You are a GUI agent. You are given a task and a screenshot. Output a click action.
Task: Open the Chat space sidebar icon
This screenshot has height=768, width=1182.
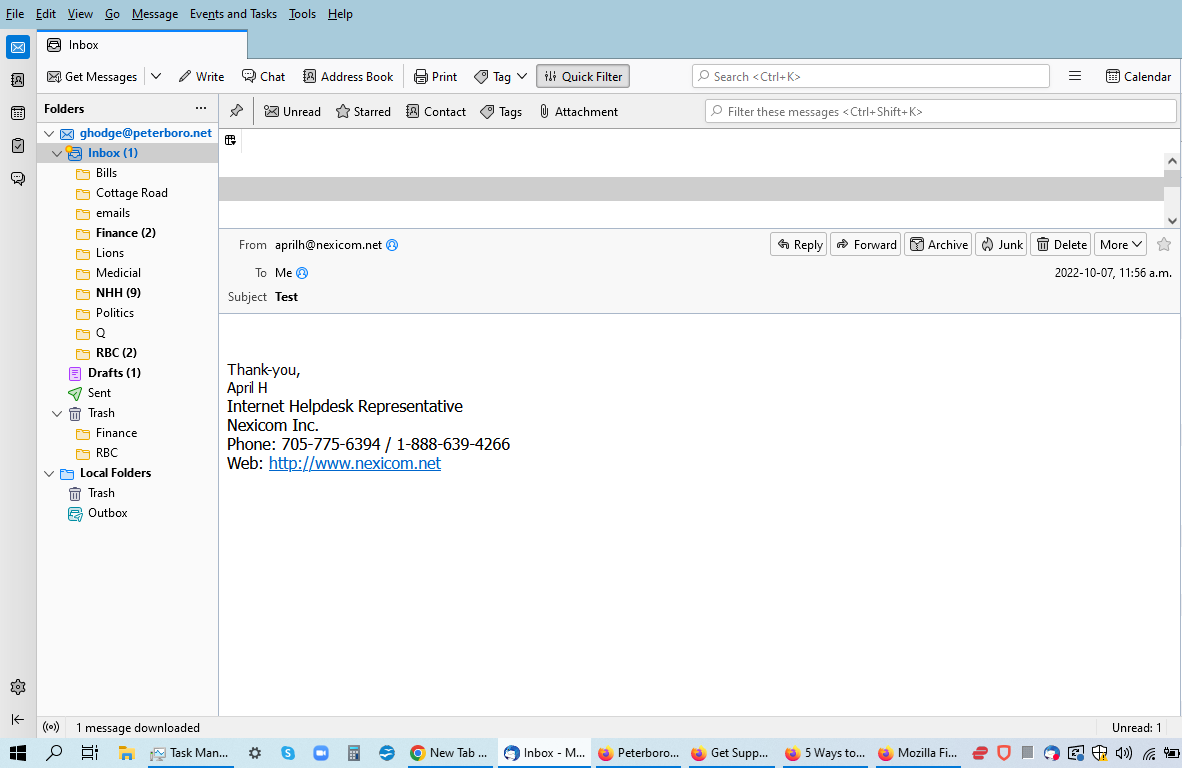pyautogui.click(x=18, y=179)
